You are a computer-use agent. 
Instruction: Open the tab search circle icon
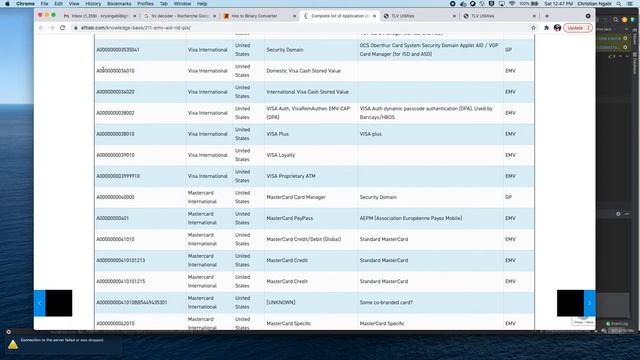(x=588, y=16)
